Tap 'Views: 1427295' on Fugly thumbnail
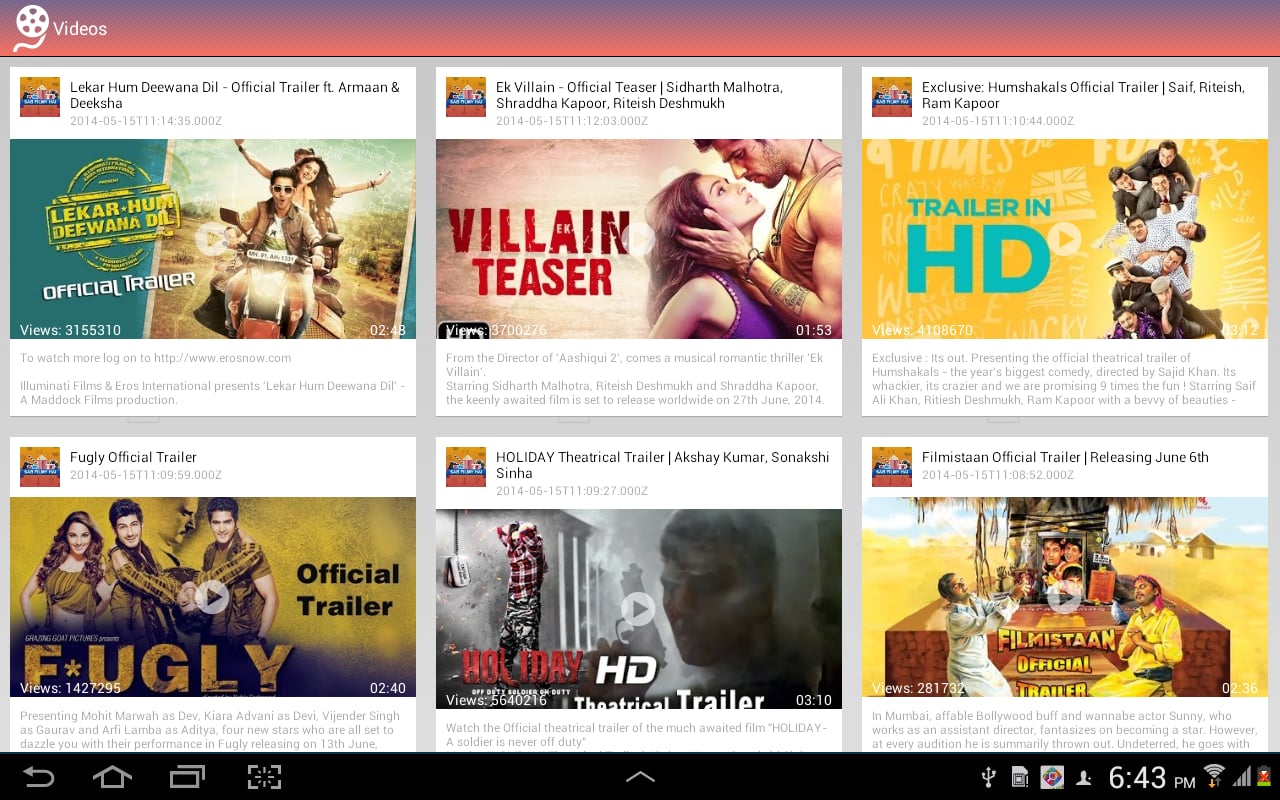This screenshot has width=1280, height=800. pyautogui.click(x=70, y=688)
